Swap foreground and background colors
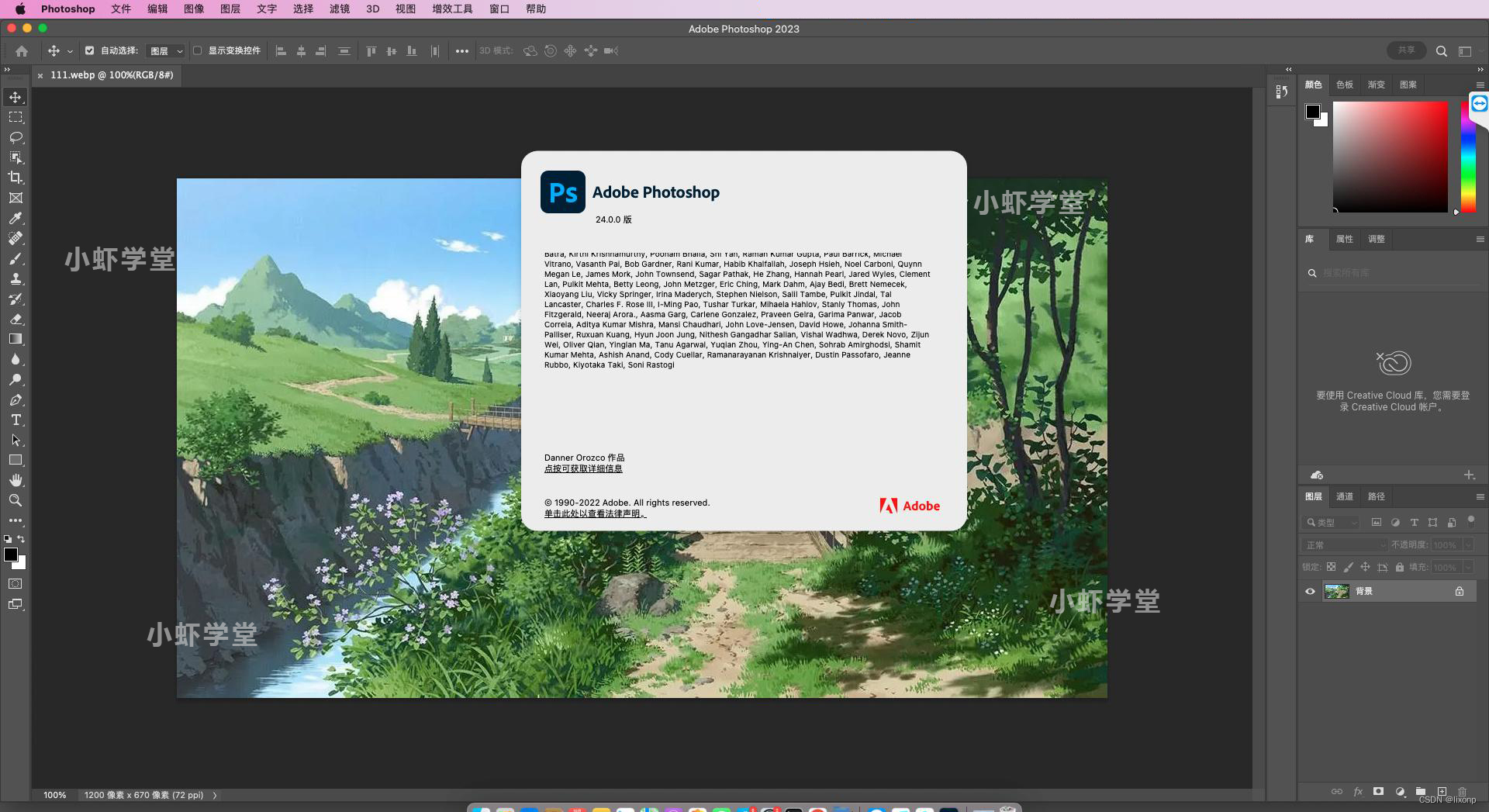1489x812 pixels. (21, 538)
